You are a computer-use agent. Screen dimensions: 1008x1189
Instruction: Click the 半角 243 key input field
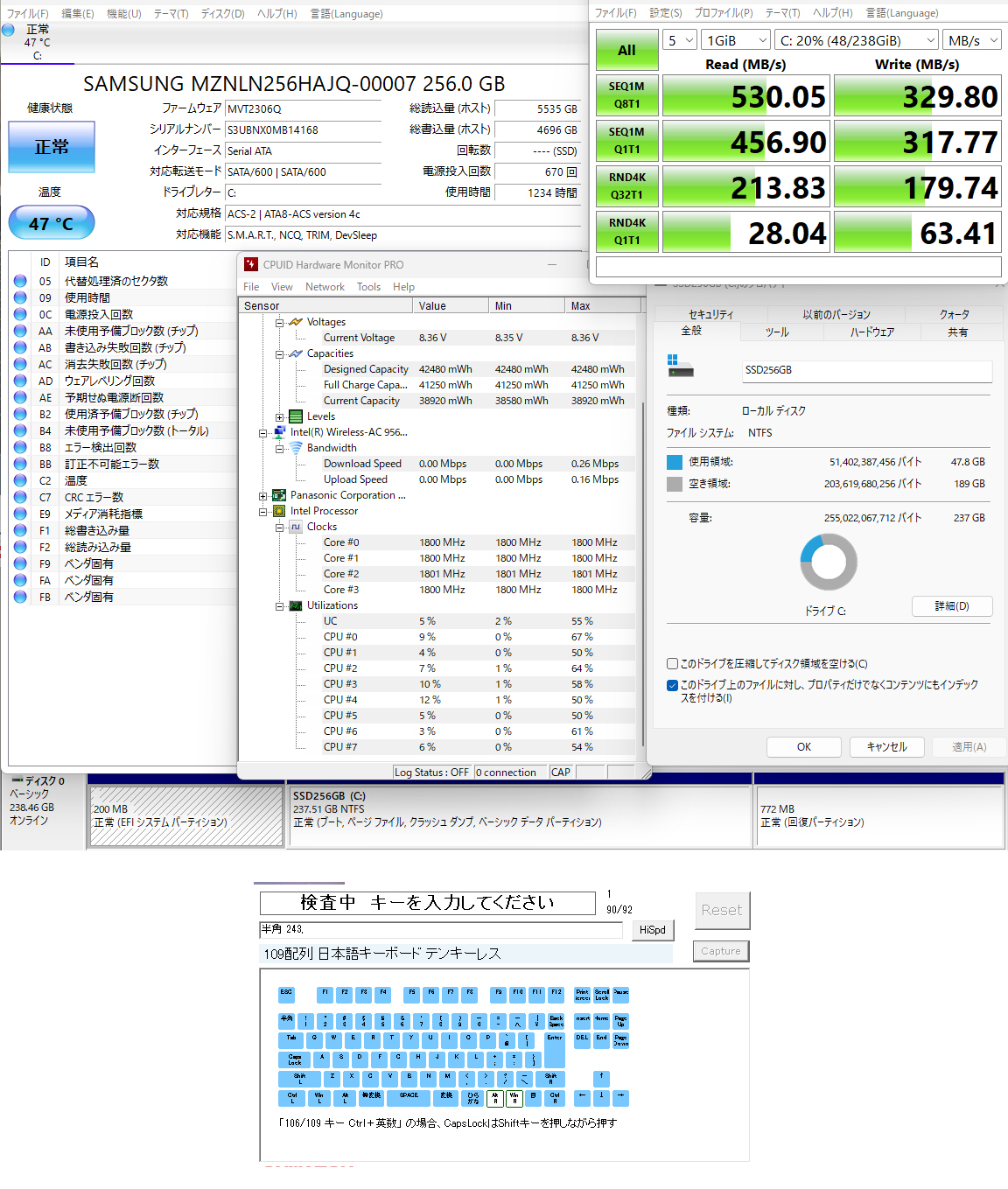click(440, 929)
